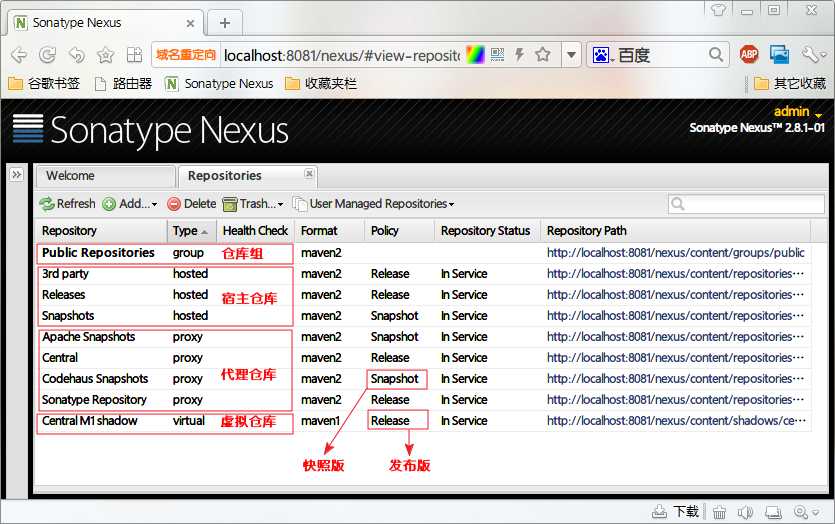Open User Managed Repositories dropdown
The image size is (835, 524).
click(374, 204)
